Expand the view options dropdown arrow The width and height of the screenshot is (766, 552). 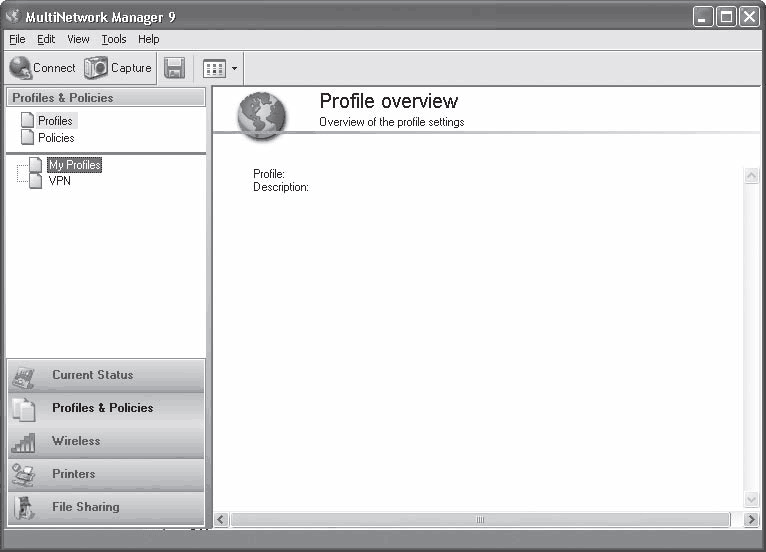click(x=234, y=68)
